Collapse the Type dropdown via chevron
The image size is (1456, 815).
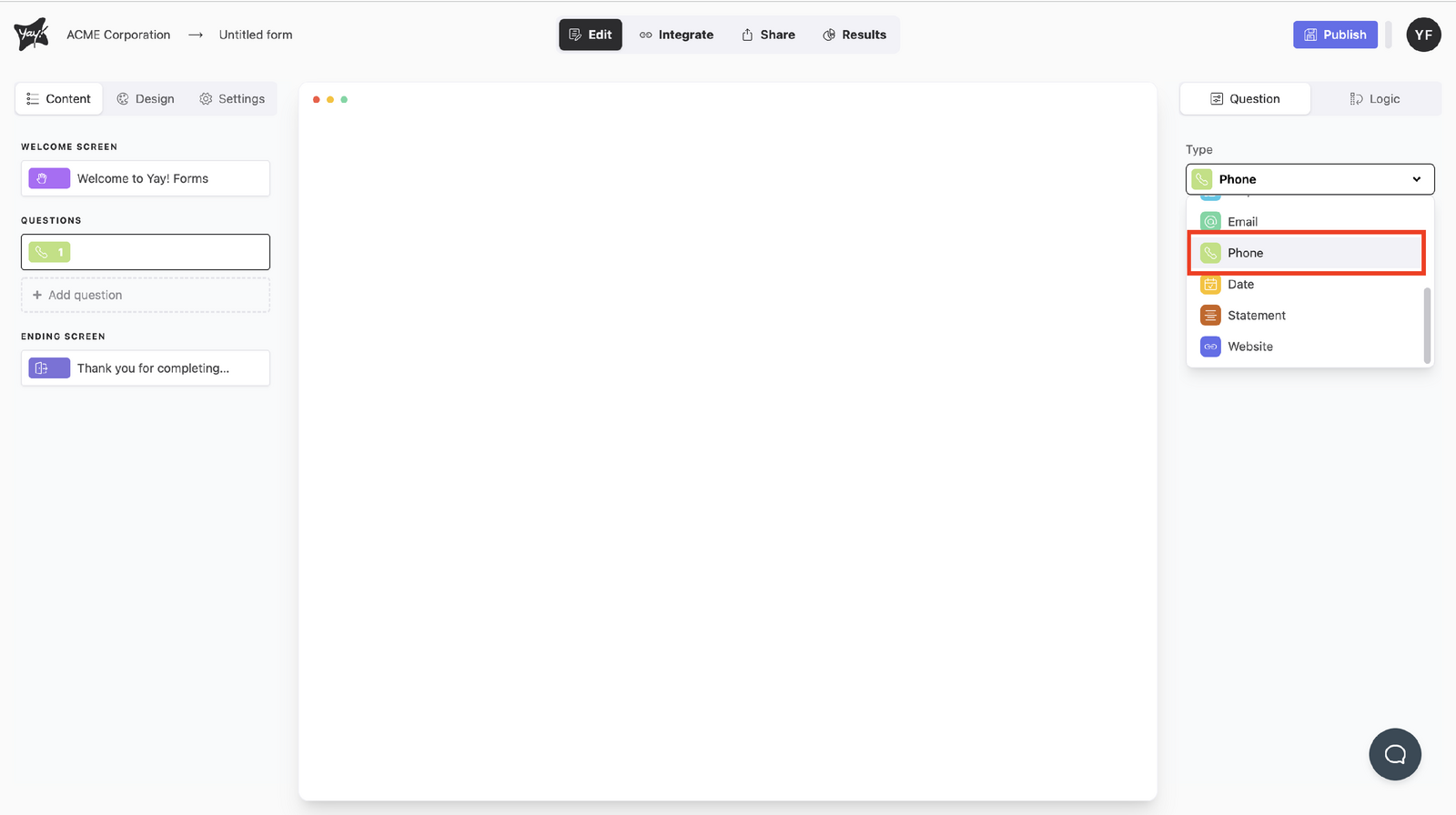click(x=1416, y=179)
